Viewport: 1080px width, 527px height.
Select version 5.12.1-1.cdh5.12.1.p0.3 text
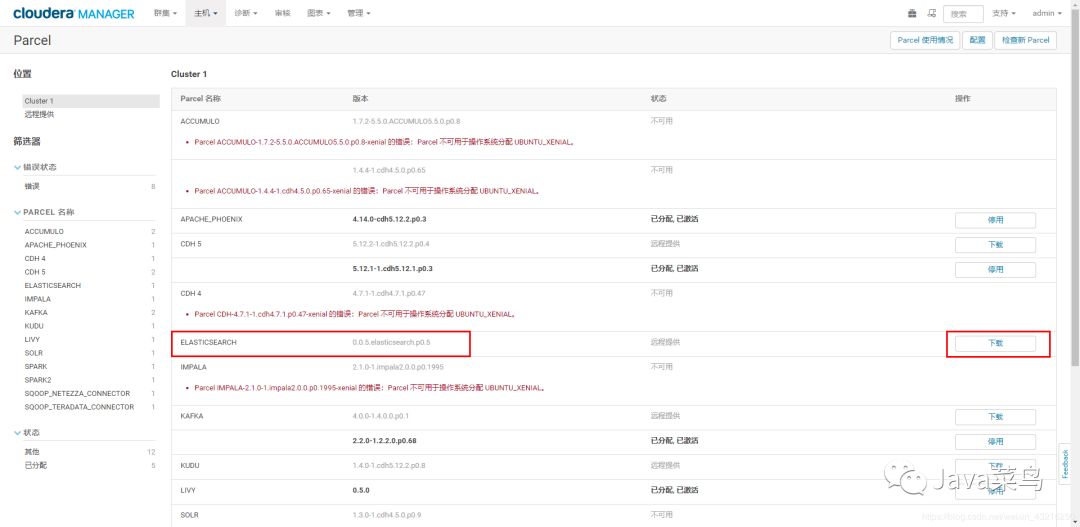tap(393, 269)
